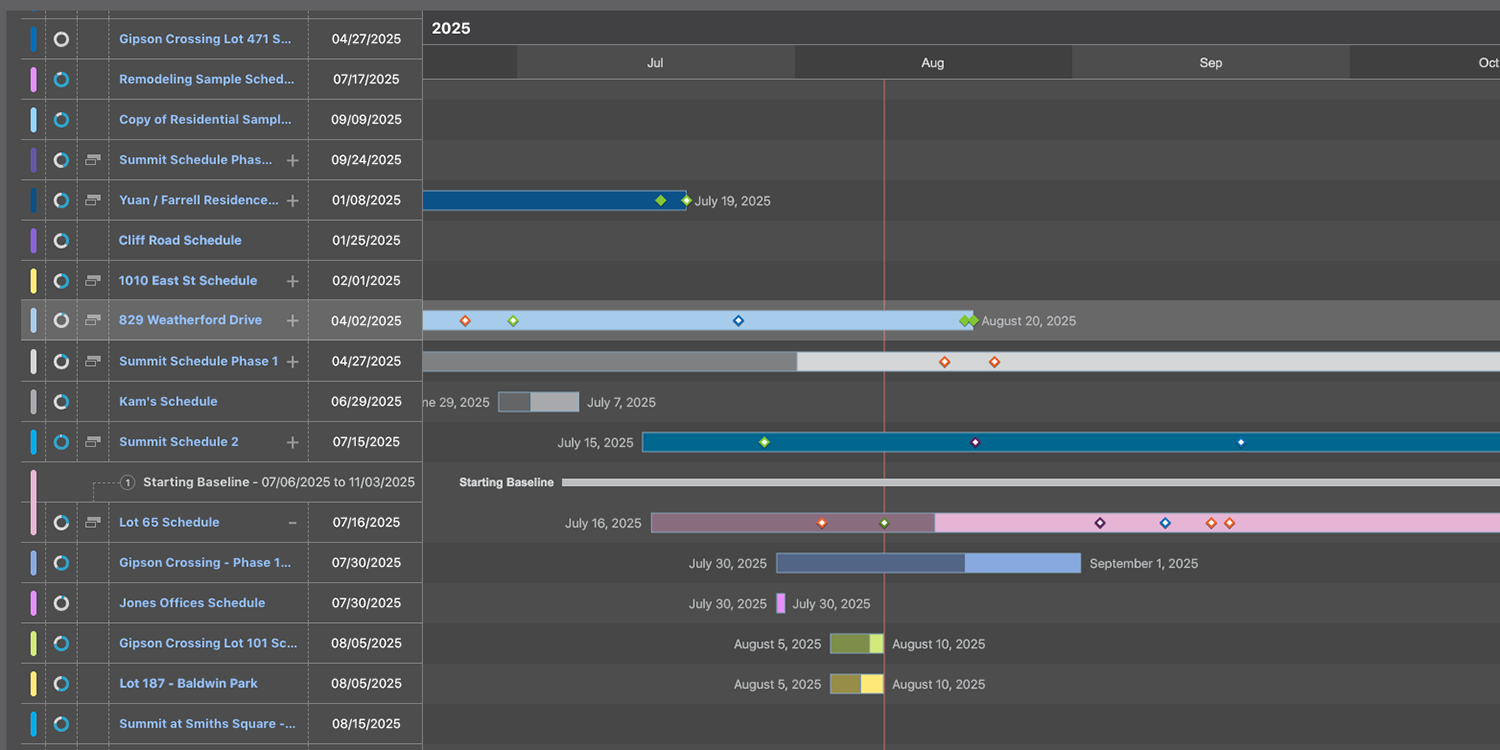Click the baseline icon for 1010 East St Schedule
The image size is (1500, 750).
tap(93, 281)
